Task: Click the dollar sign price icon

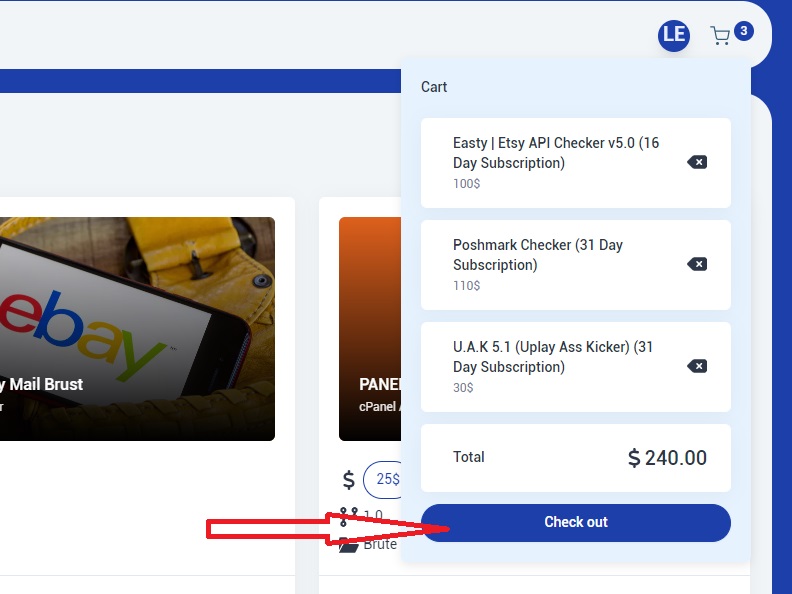Action: coord(348,480)
